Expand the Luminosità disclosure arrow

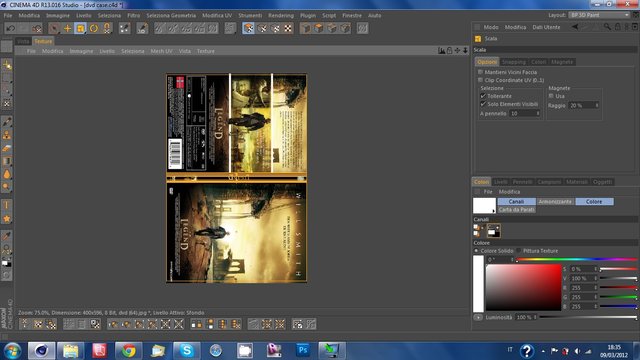(478, 317)
